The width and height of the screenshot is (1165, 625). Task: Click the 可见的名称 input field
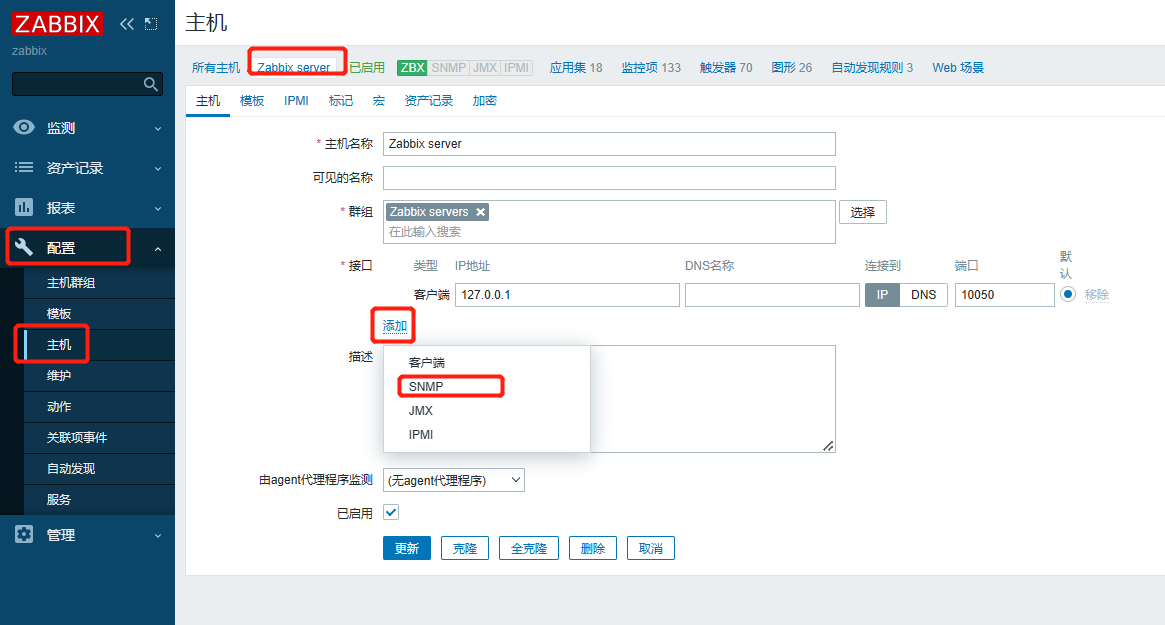coord(609,178)
